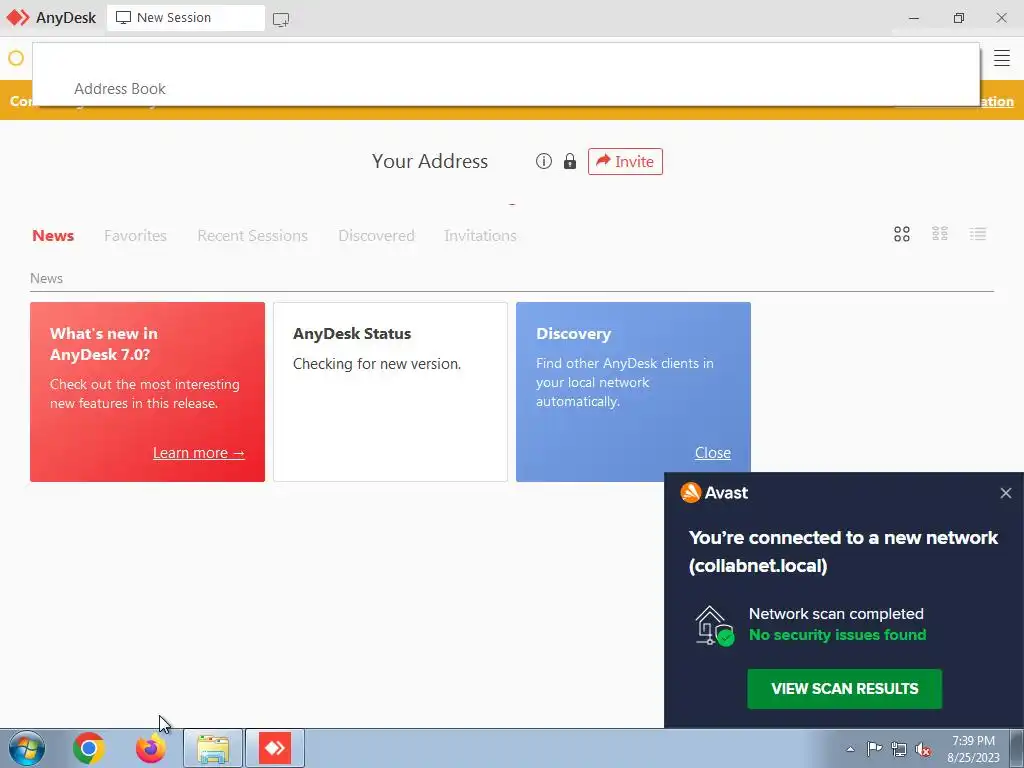This screenshot has width=1024, height=768.
Task: Click 'No security issues found' text
Action: (837, 635)
